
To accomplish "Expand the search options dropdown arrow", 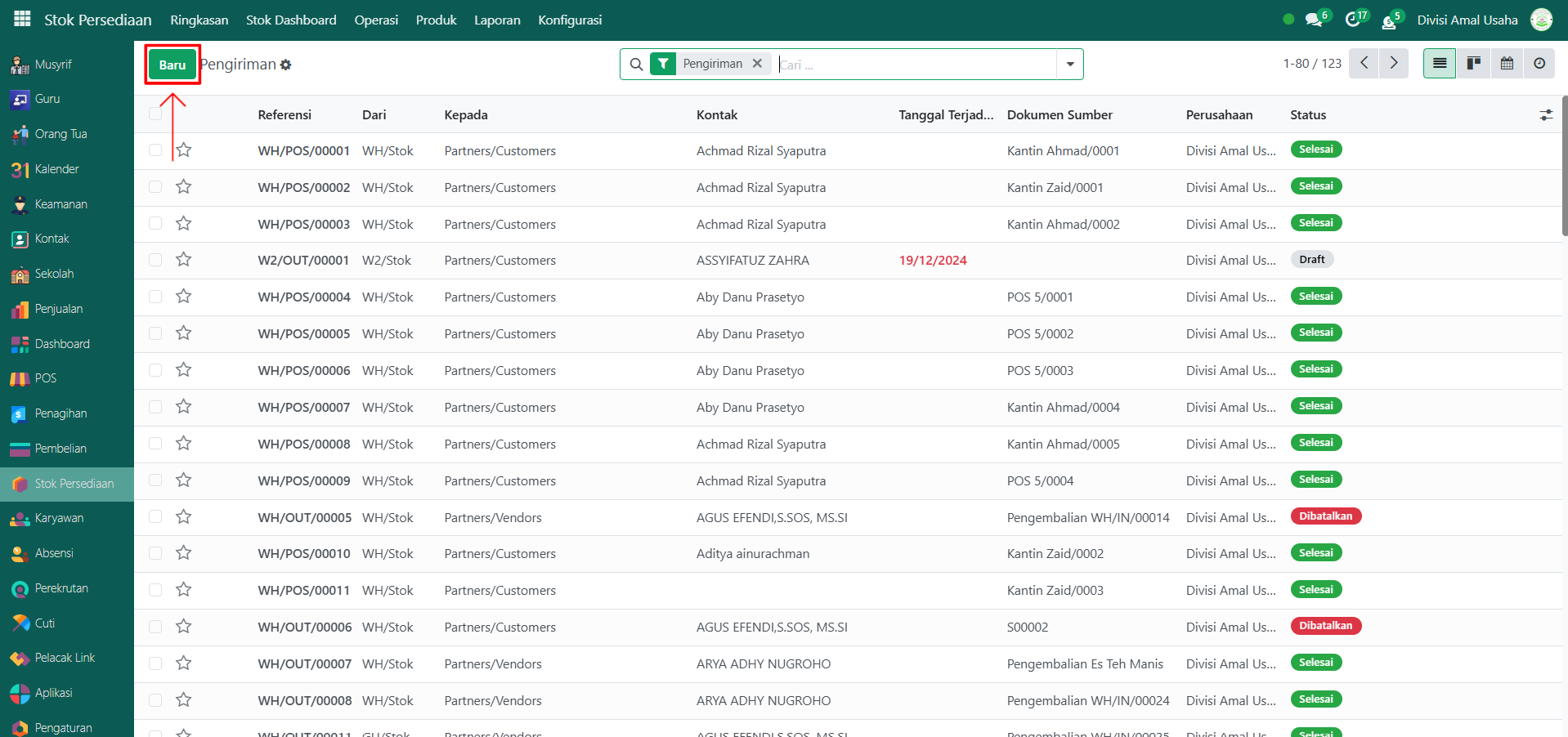I will [1069, 65].
